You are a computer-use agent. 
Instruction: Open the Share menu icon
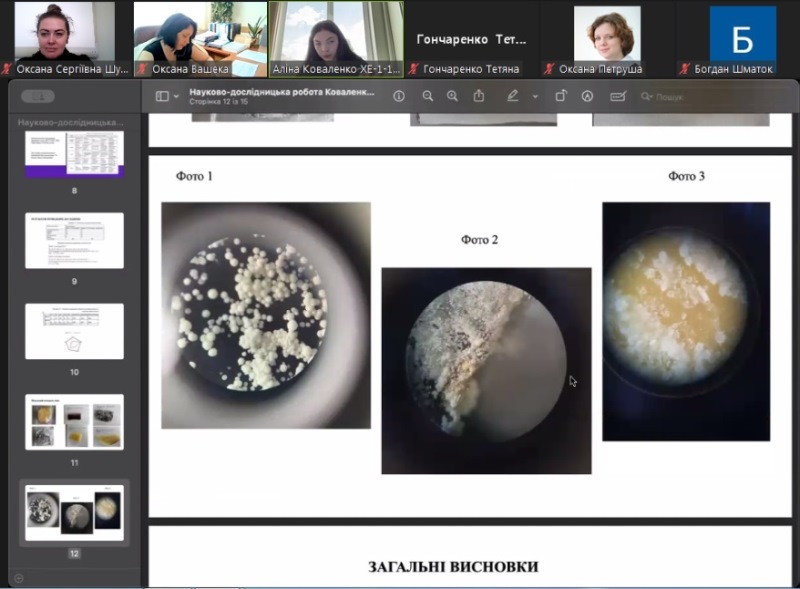(479, 96)
